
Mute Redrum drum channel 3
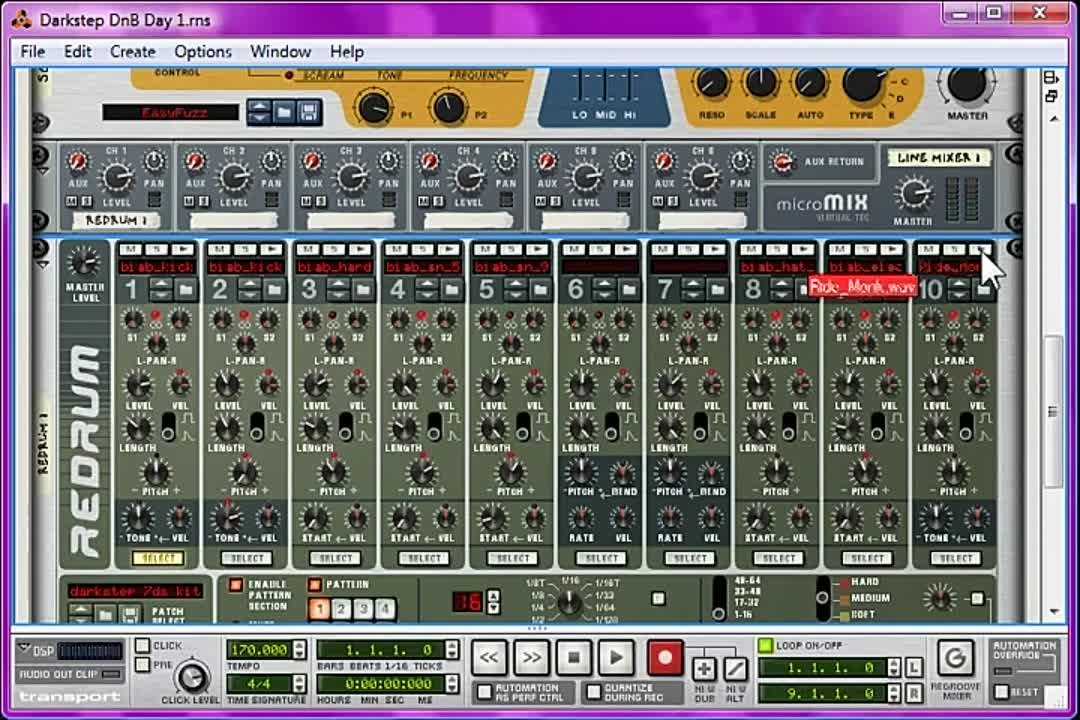click(x=306, y=249)
